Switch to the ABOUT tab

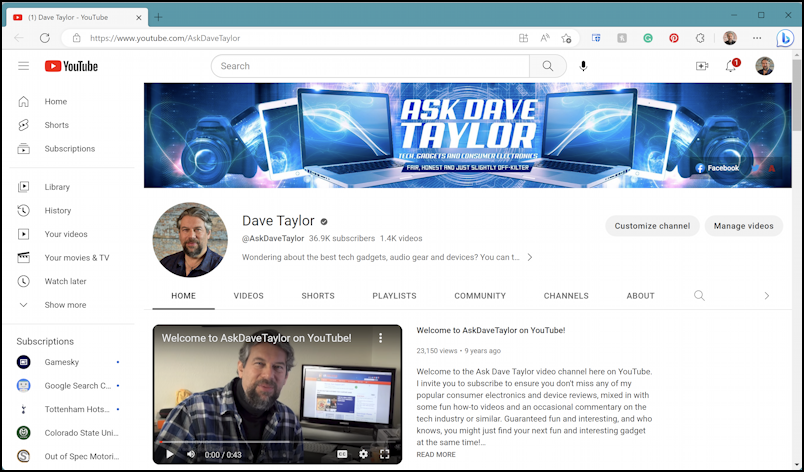pos(640,296)
